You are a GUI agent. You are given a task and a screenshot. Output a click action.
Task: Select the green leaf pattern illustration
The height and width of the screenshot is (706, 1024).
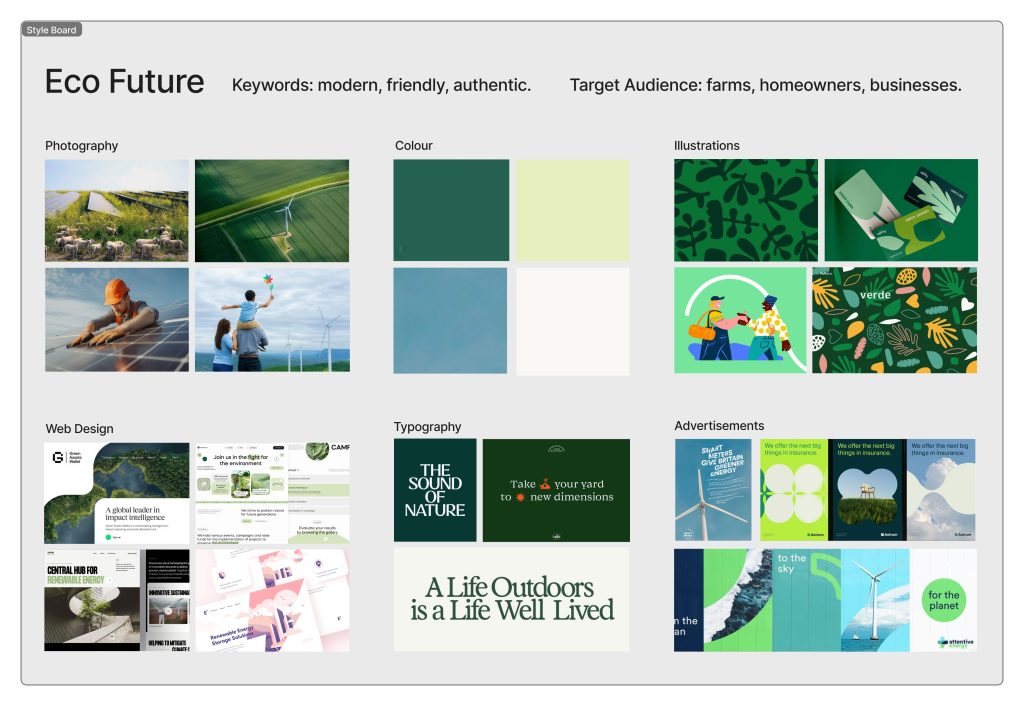point(745,210)
